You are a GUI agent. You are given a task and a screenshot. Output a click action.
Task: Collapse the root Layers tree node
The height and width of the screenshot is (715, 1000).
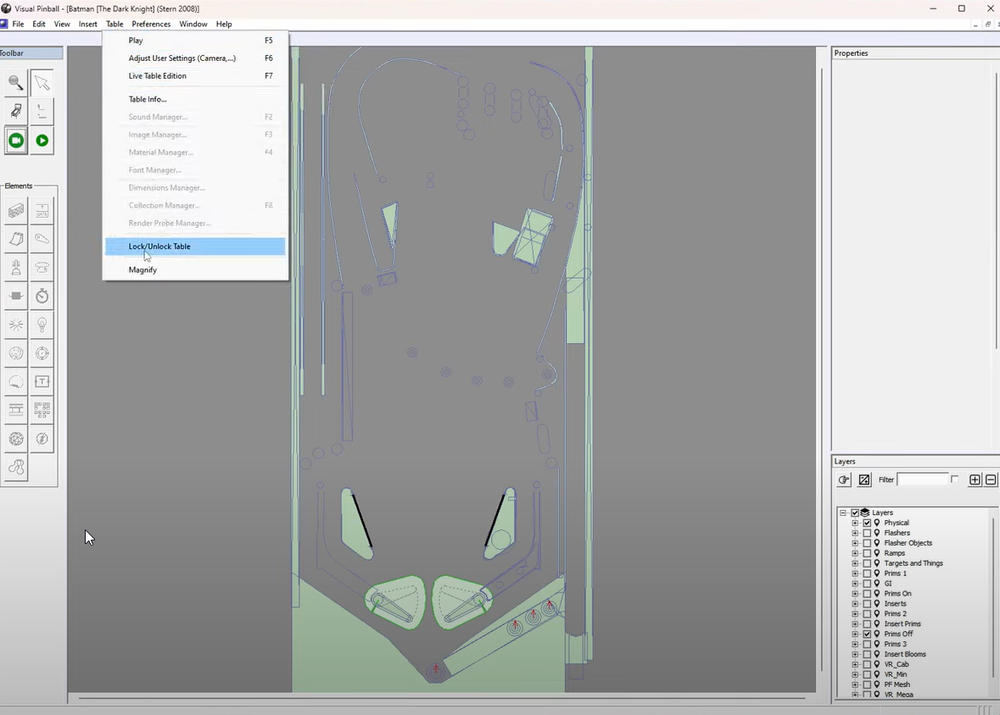point(843,513)
